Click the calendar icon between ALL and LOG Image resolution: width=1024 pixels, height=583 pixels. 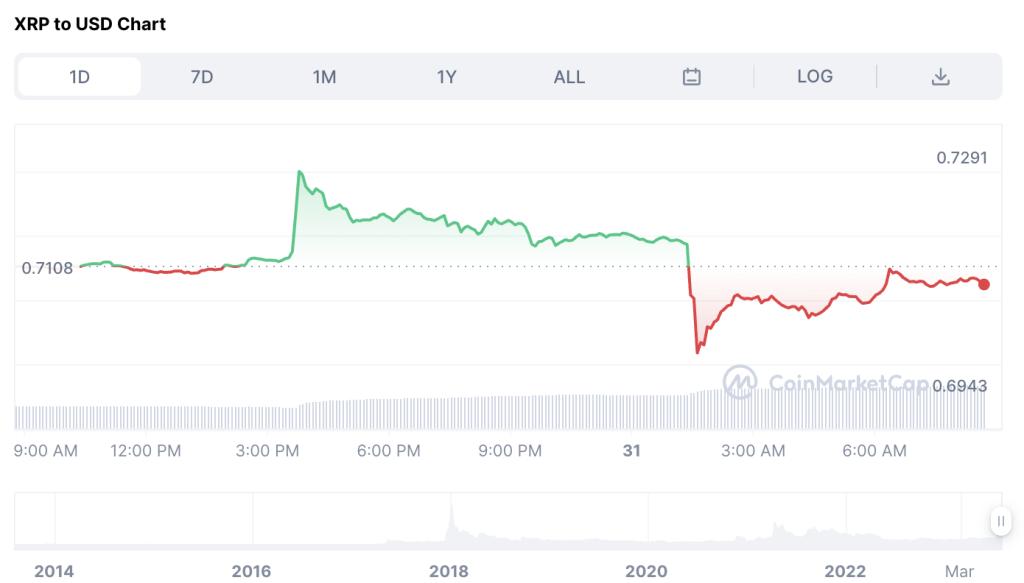coord(692,76)
